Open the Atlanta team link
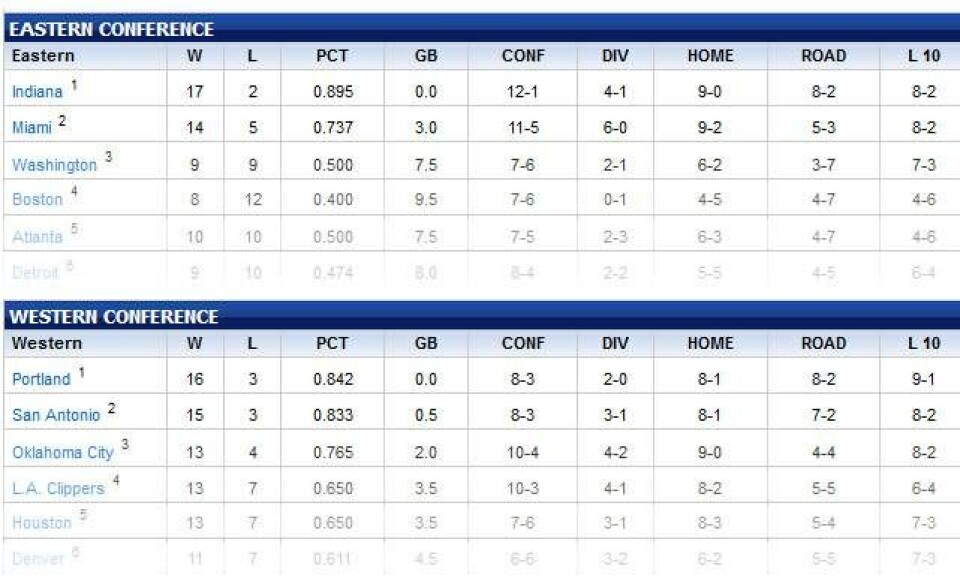 [37, 237]
